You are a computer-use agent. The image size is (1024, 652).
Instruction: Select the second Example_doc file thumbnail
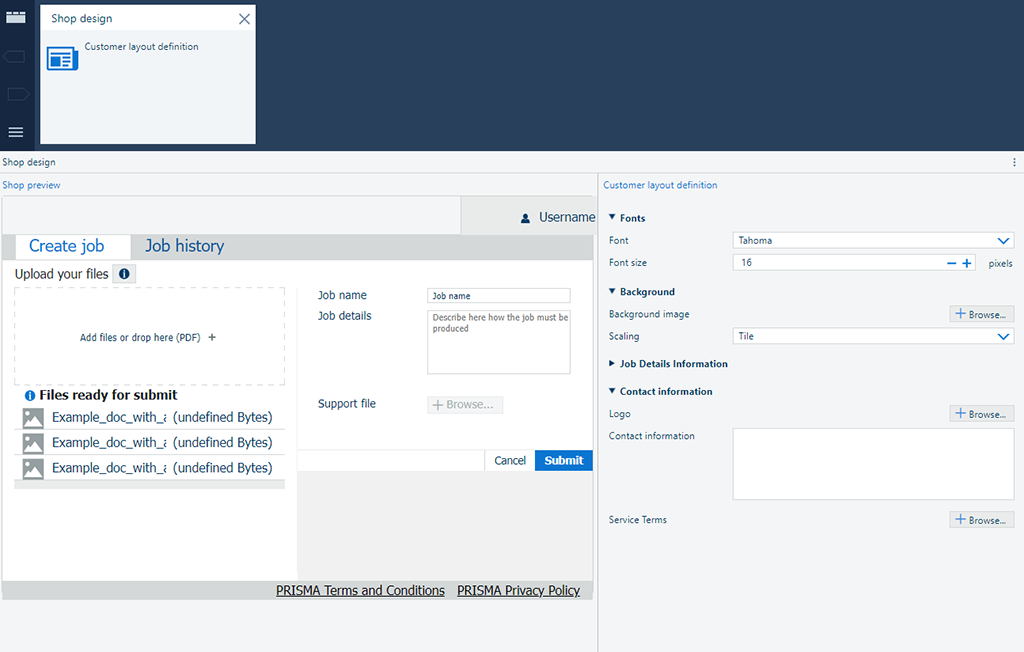[33, 443]
